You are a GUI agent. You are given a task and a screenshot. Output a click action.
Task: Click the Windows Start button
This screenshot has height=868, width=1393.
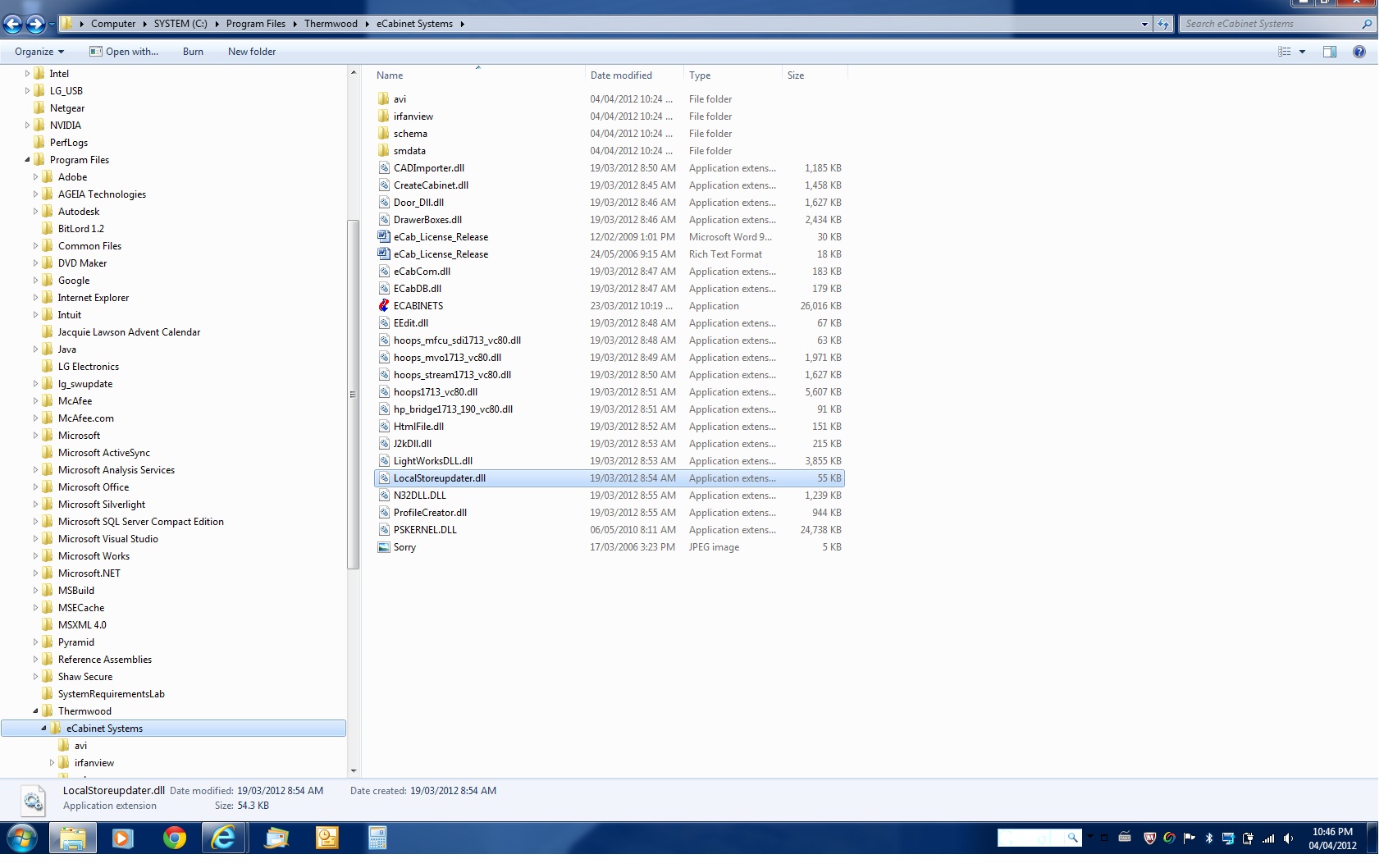click(x=21, y=838)
